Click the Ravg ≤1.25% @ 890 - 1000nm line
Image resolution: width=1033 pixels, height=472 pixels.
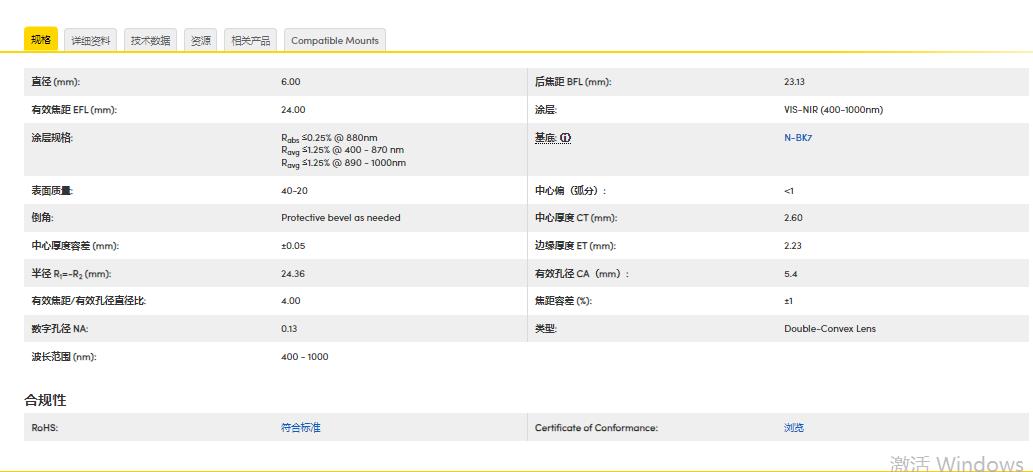(343, 163)
